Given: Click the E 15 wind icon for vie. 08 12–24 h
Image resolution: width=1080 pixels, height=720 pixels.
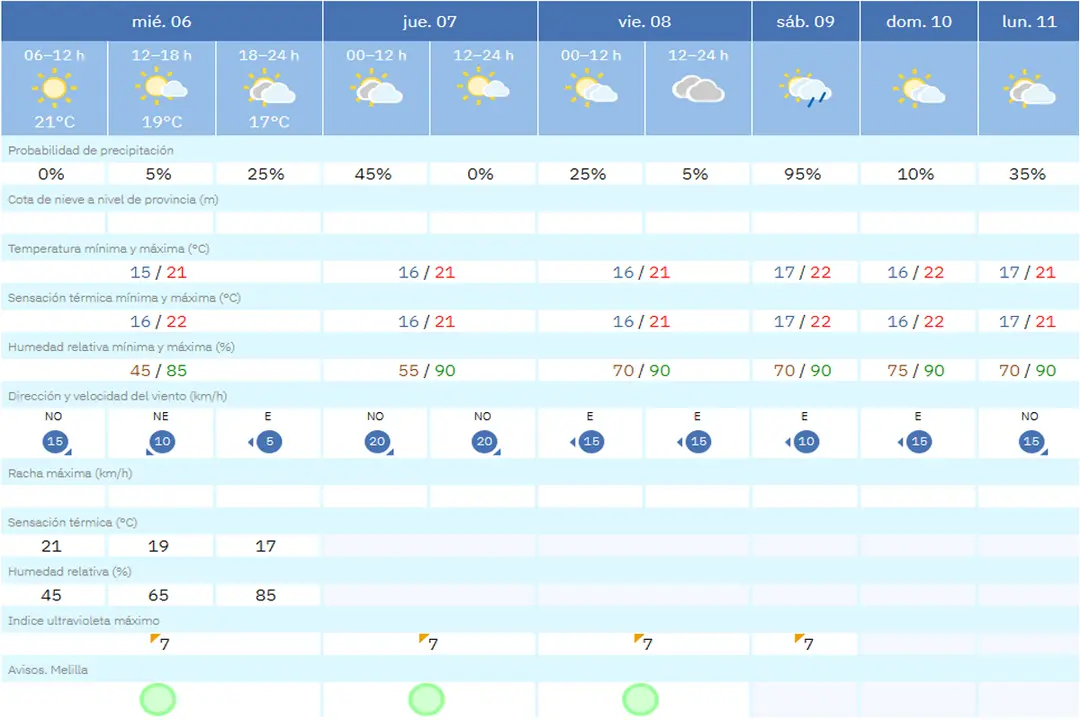Looking at the screenshot, I should point(695,442).
